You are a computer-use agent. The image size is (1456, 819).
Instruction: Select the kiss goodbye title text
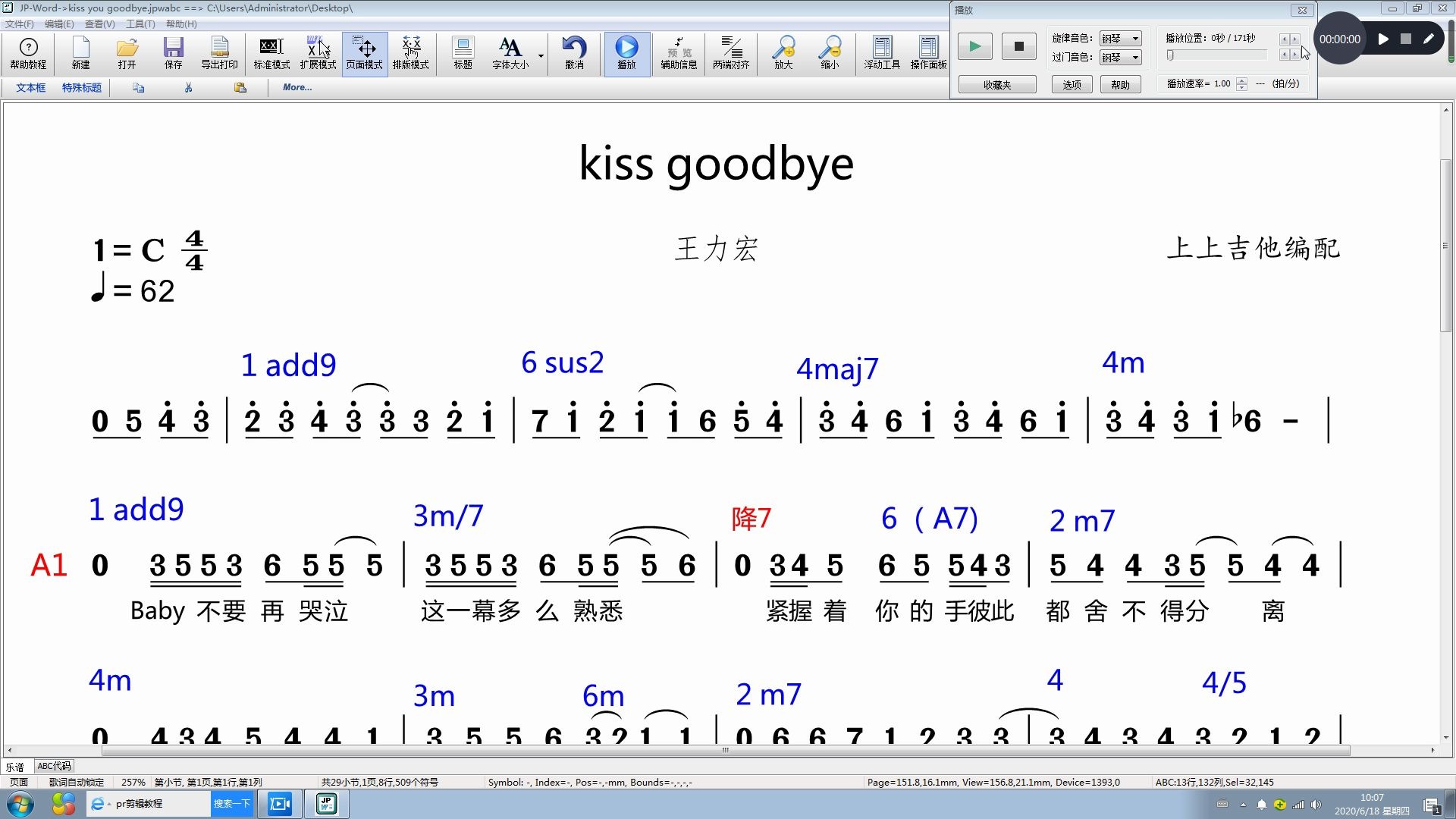click(716, 163)
